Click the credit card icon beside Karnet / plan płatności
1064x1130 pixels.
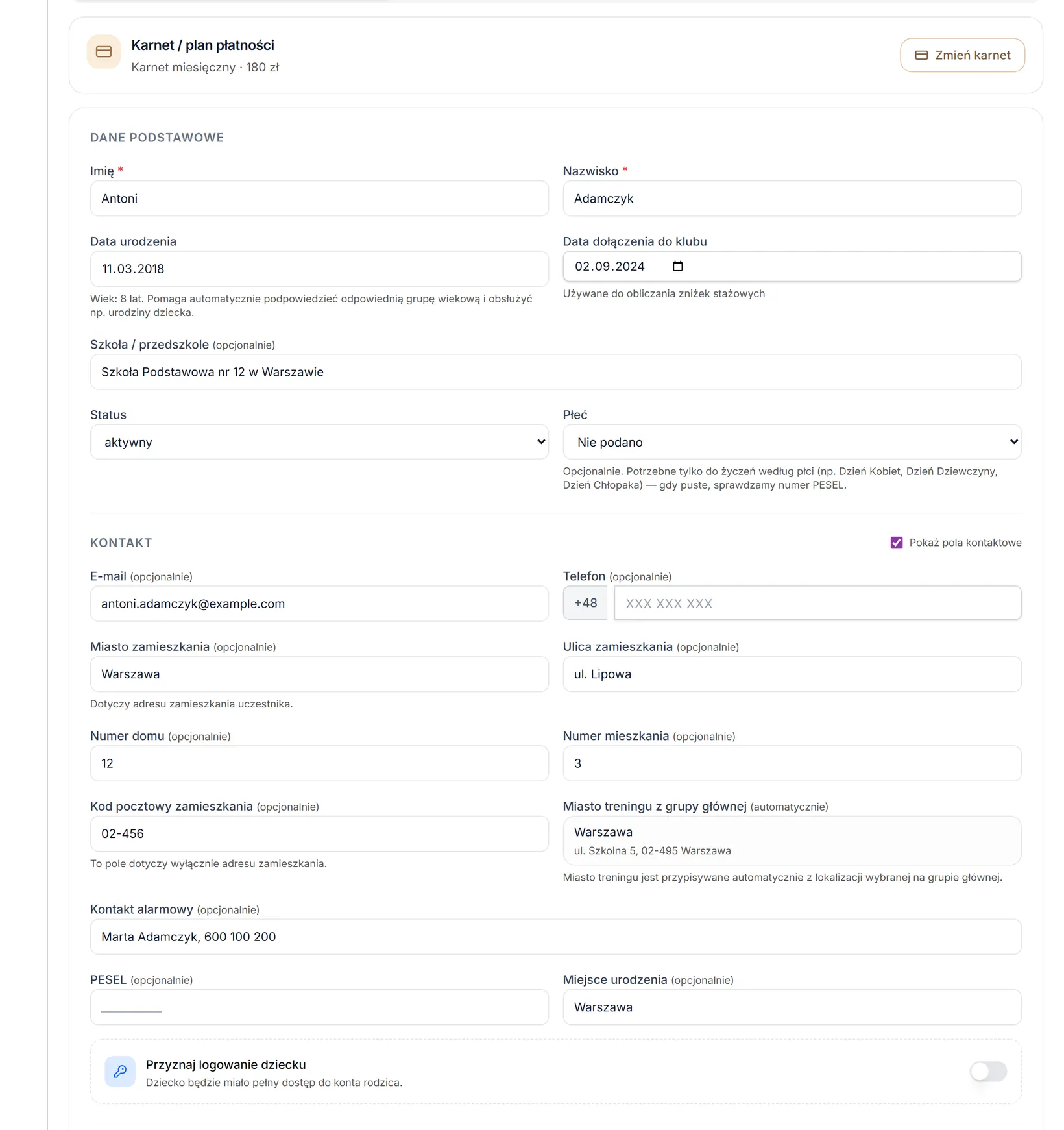[x=104, y=52]
